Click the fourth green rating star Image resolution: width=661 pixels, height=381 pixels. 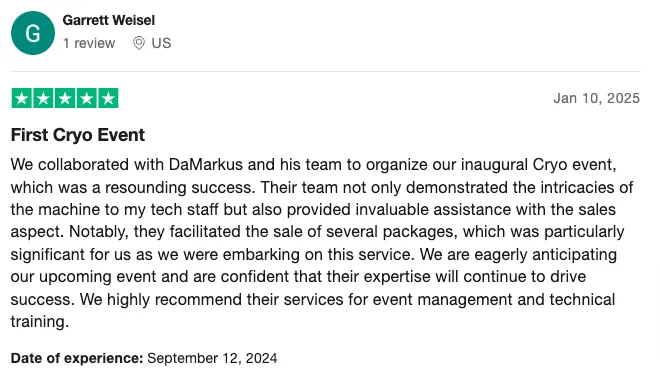[x=86, y=98]
